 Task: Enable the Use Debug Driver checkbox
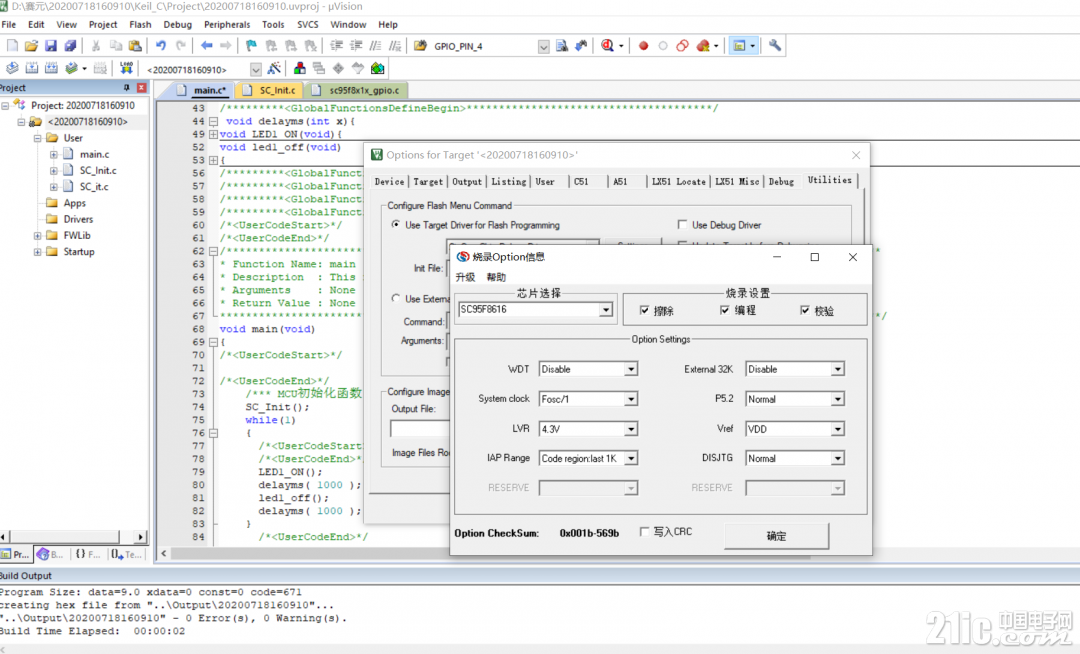682,225
